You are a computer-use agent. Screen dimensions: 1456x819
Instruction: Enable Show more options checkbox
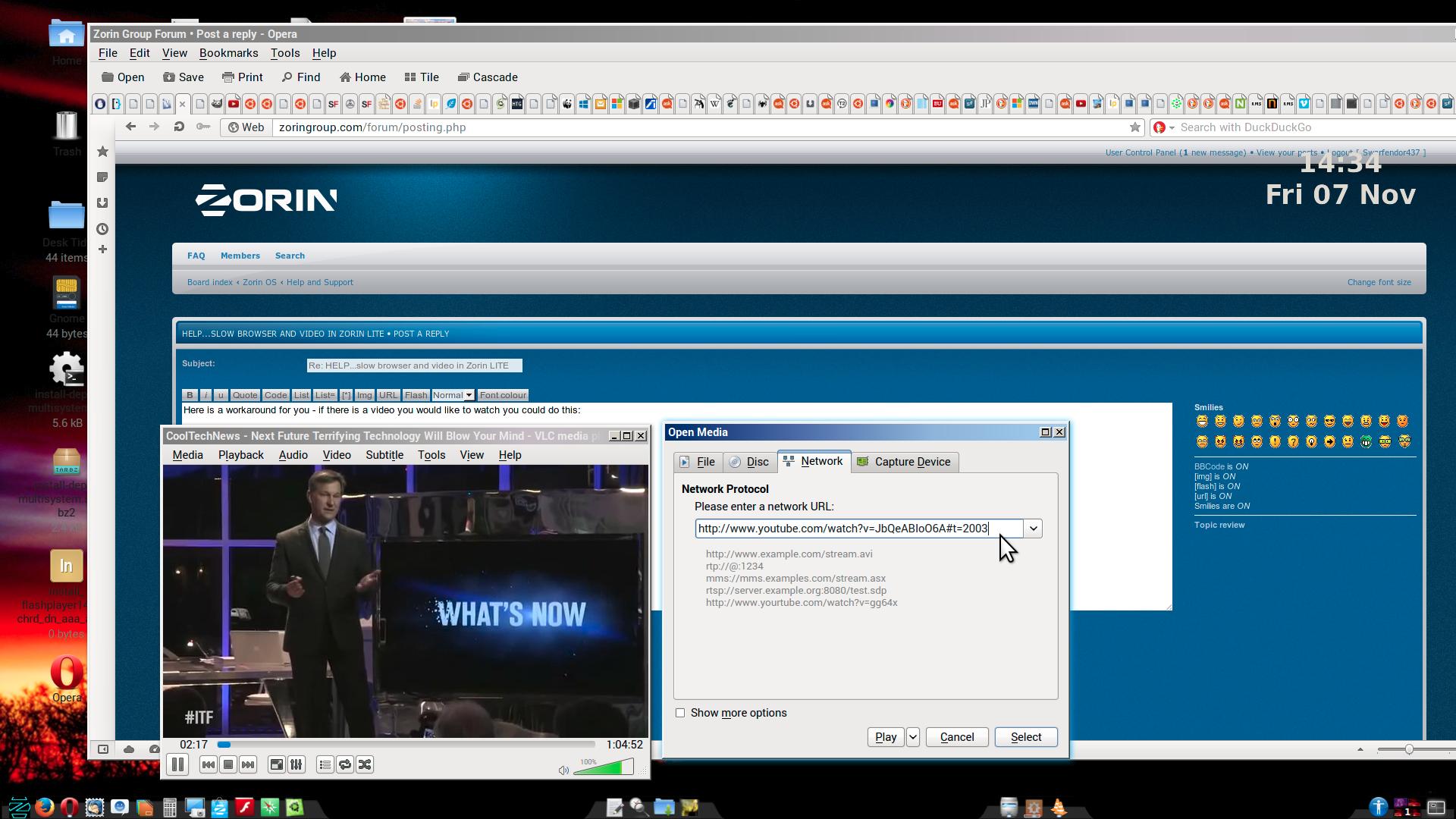(x=680, y=713)
